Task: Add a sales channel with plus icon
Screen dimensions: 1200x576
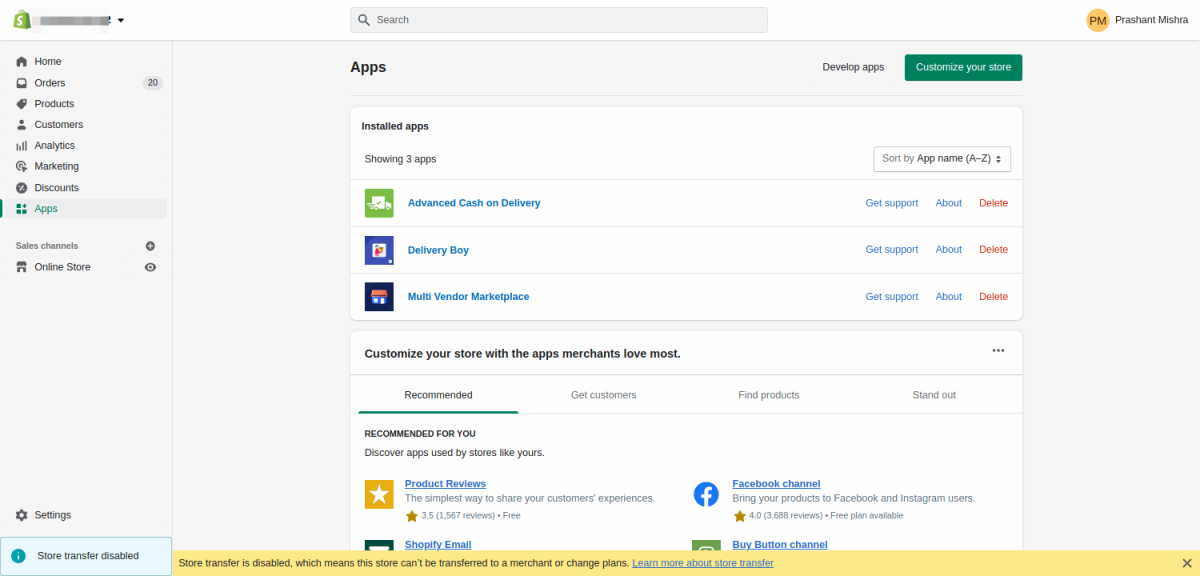Action: [x=150, y=246]
